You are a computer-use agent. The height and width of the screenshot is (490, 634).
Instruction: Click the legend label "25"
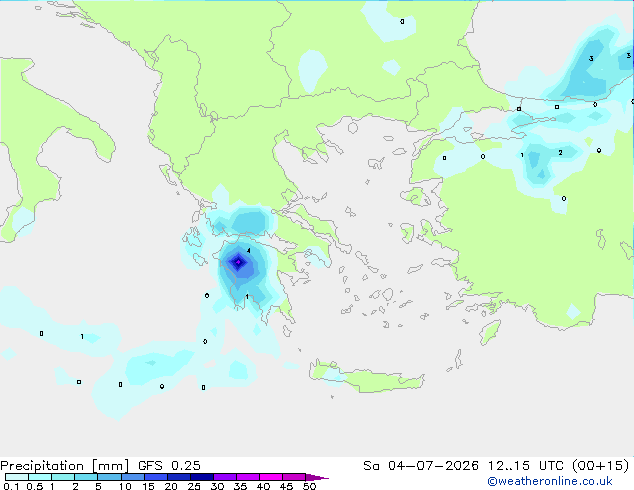194,486
